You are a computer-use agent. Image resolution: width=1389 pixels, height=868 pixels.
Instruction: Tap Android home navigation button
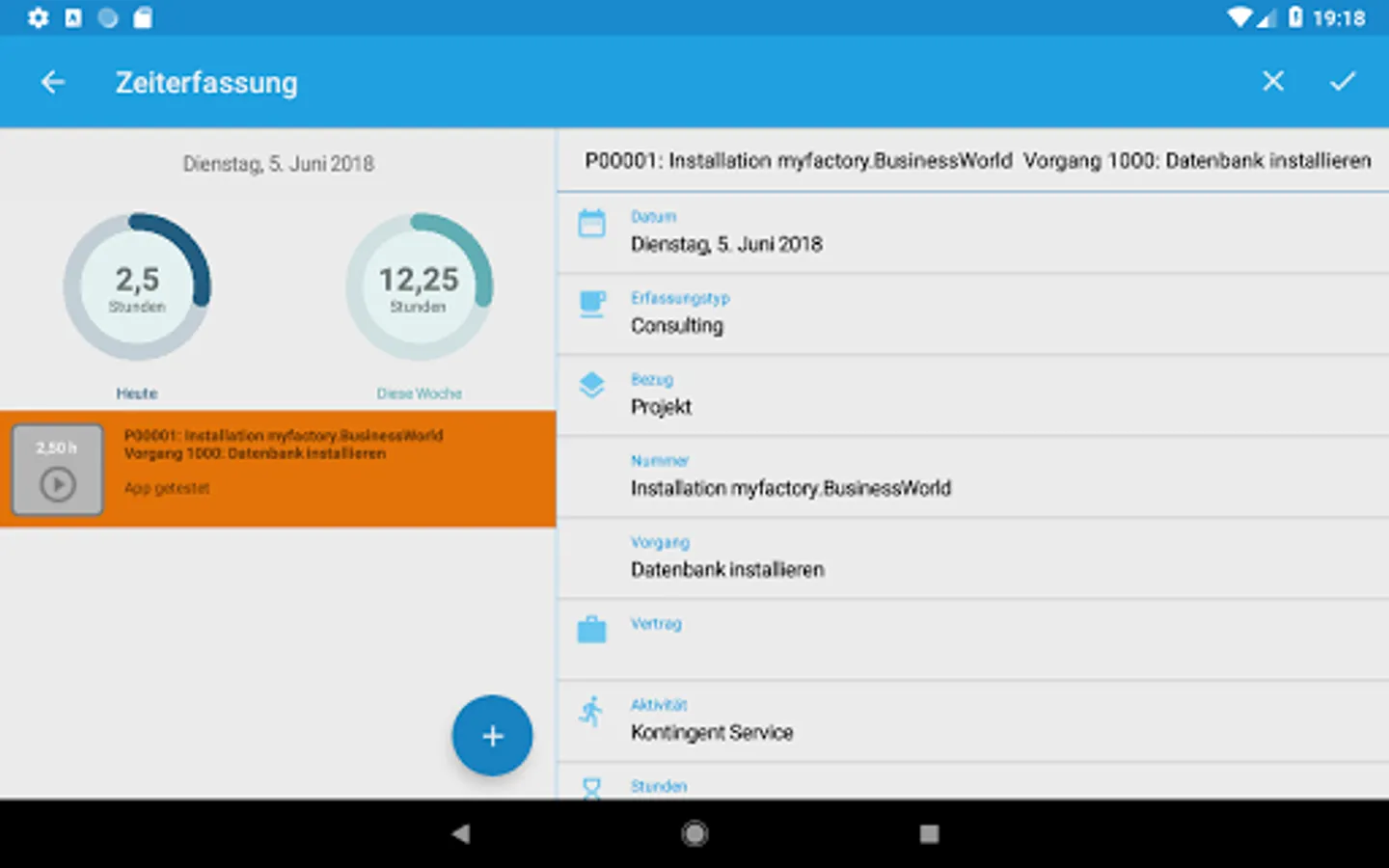(694, 833)
